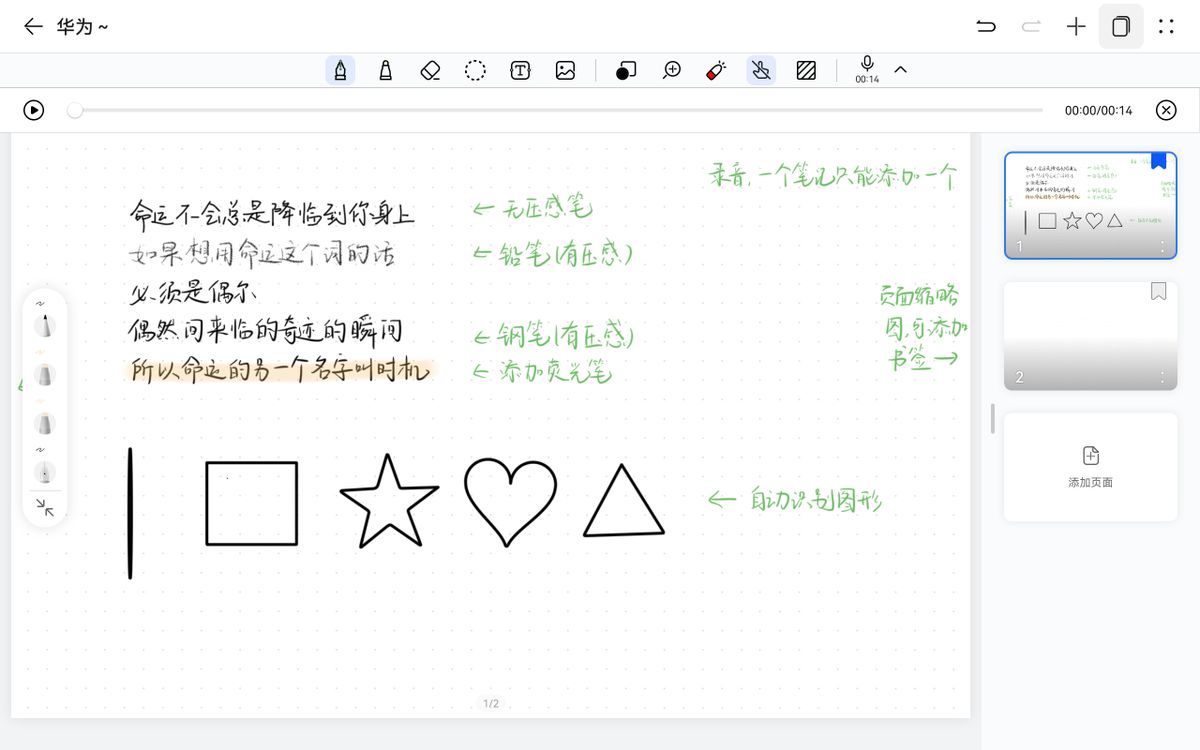Select the lasso selection tool
1200x750 pixels.
click(x=474, y=70)
